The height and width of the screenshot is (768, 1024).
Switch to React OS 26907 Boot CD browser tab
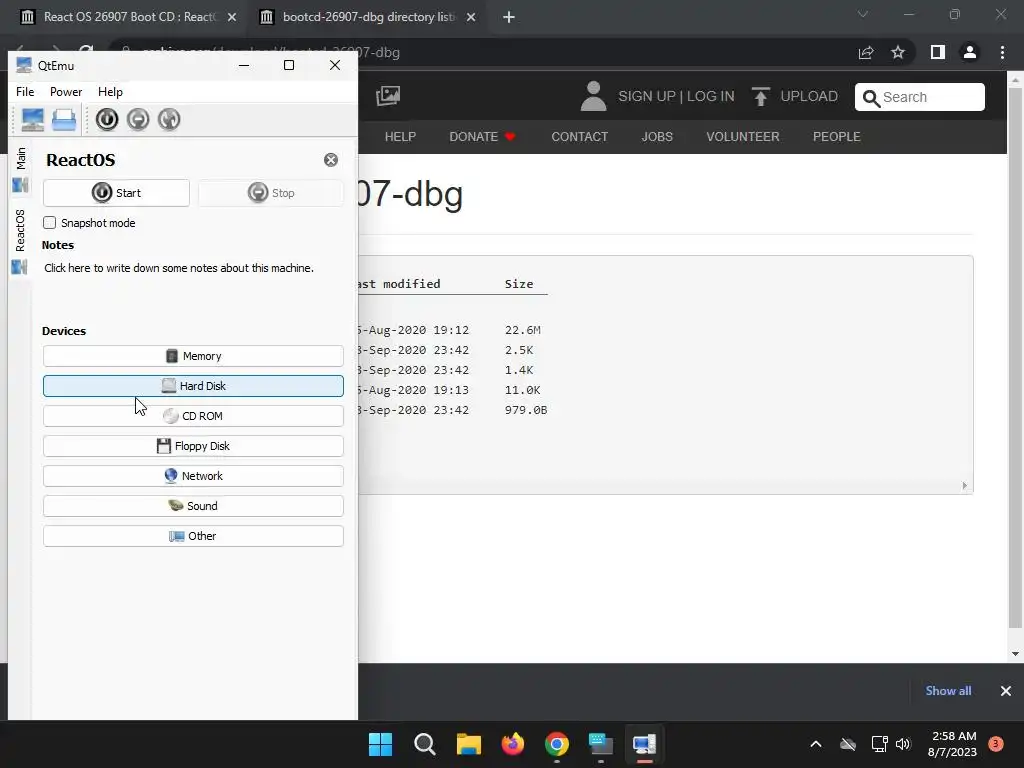[128, 17]
